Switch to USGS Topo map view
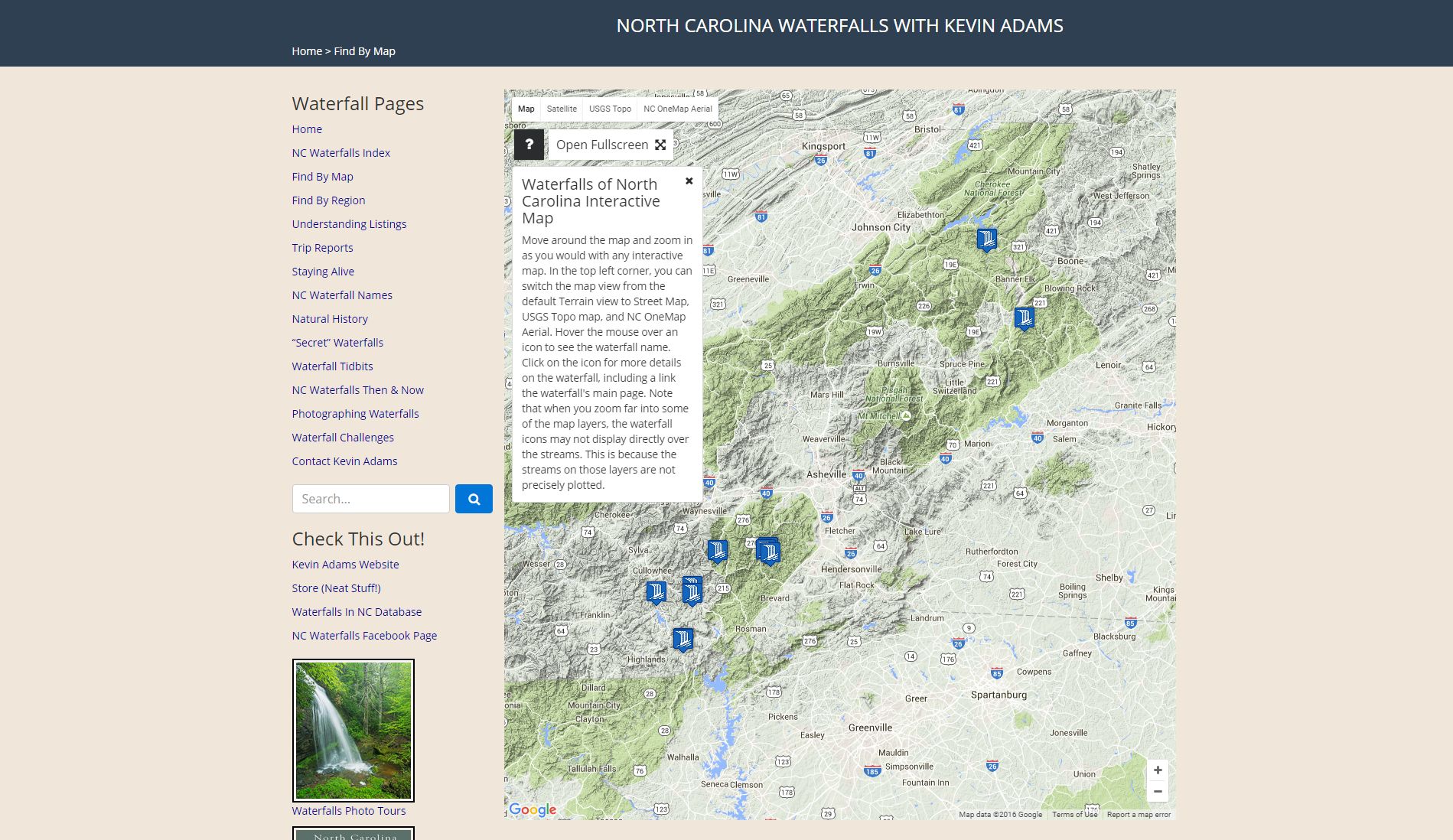 tap(610, 109)
